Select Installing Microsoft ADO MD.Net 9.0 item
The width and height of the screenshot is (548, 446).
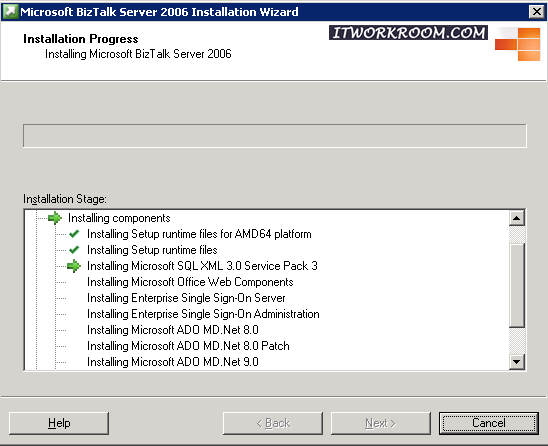point(173,362)
